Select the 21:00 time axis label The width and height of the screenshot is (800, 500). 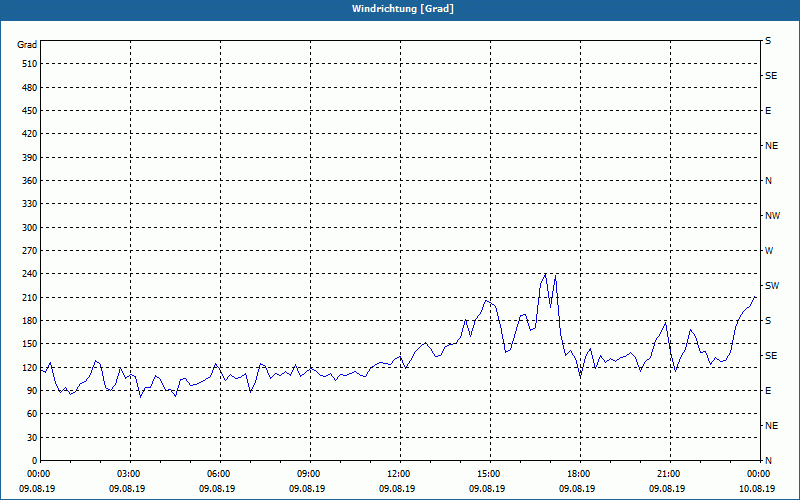669,474
